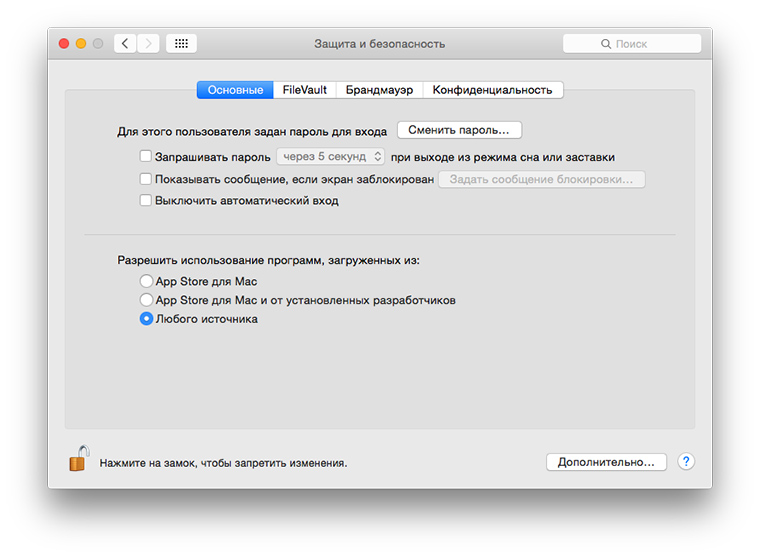Choose "App Store для Mac и от установленных разработчиков"
The height and width of the screenshot is (557, 760).
146,300
